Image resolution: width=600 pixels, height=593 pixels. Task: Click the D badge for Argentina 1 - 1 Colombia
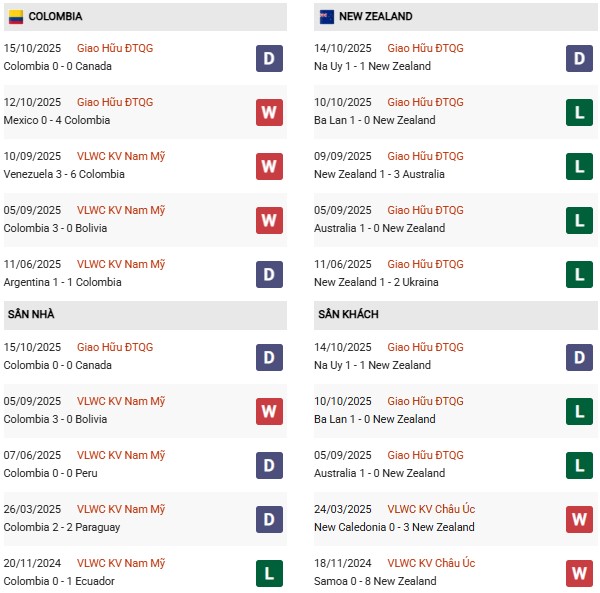(x=269, y=274)
